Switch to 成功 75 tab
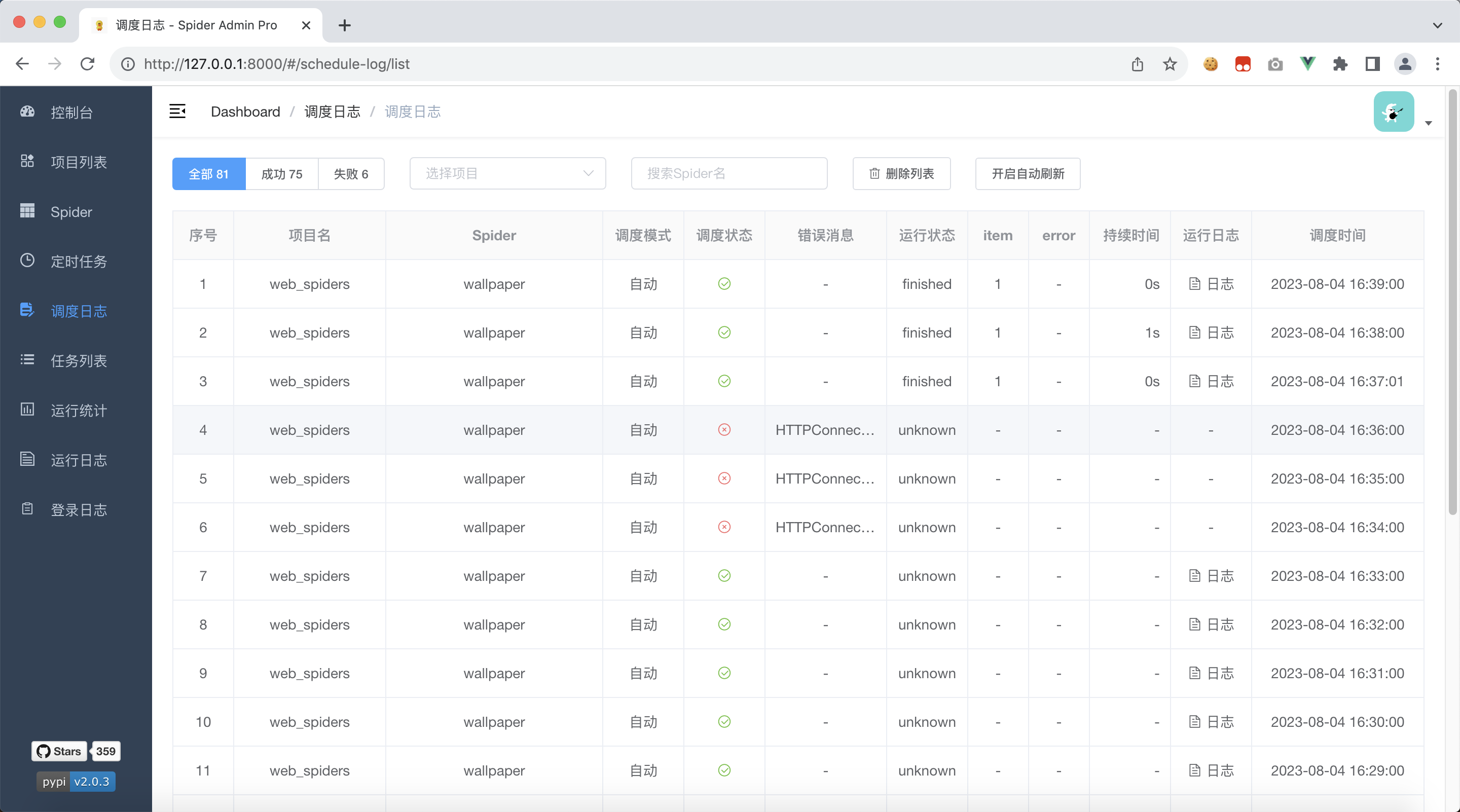Screen dimensions: 1460x812 pyautogui.click(x=282, y=173)
